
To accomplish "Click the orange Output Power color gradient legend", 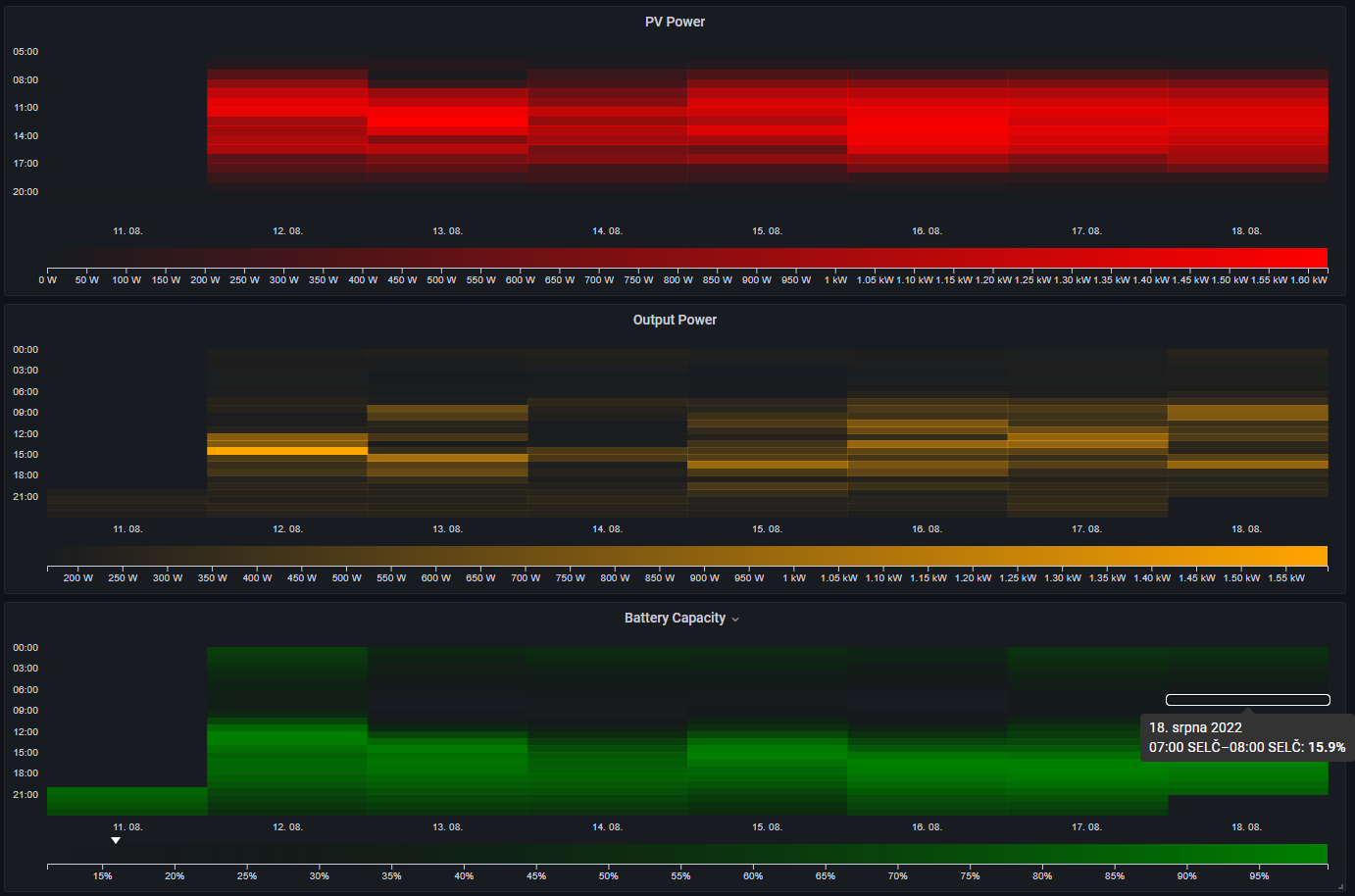I will (687, 556).
